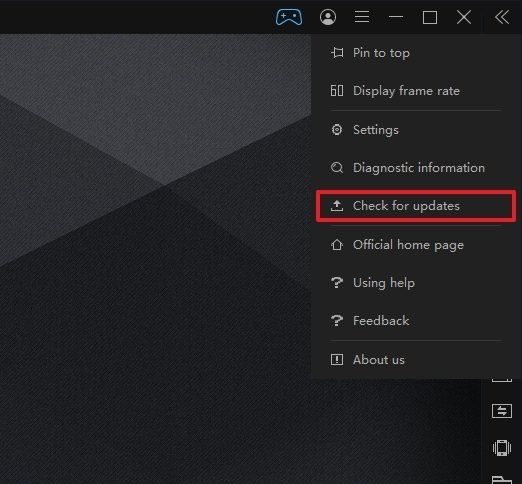Open Diagnostic information
This screenshot has width=522, height=484.
[x=414, y=168]
